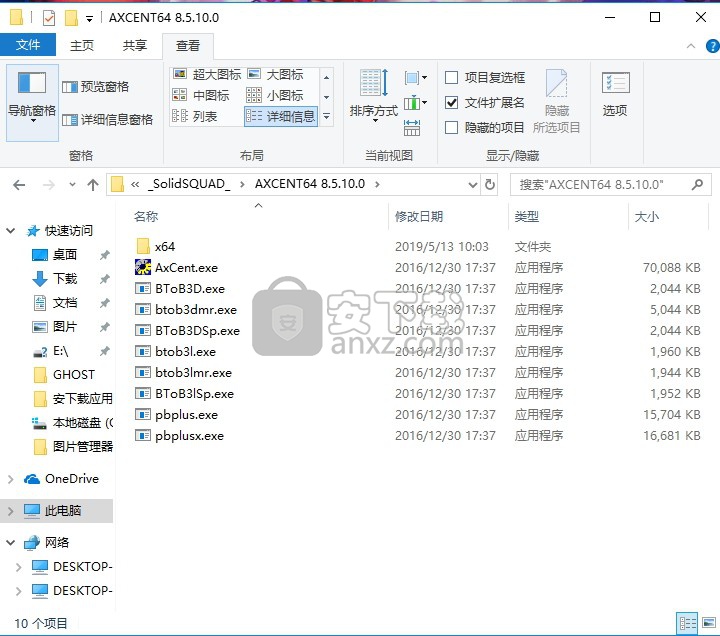Image resolution: width=720 pixels, height=636 pixels.
Task: Navigate to _SolidSQUAD_ in breadcrumb
Action: 189,184
